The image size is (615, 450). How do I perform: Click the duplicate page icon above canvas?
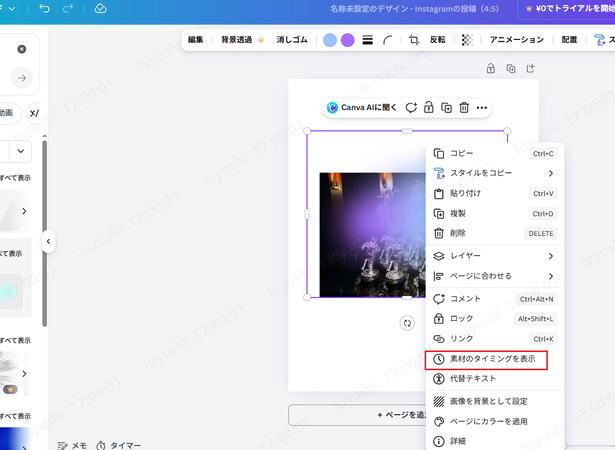click(511, 68)
